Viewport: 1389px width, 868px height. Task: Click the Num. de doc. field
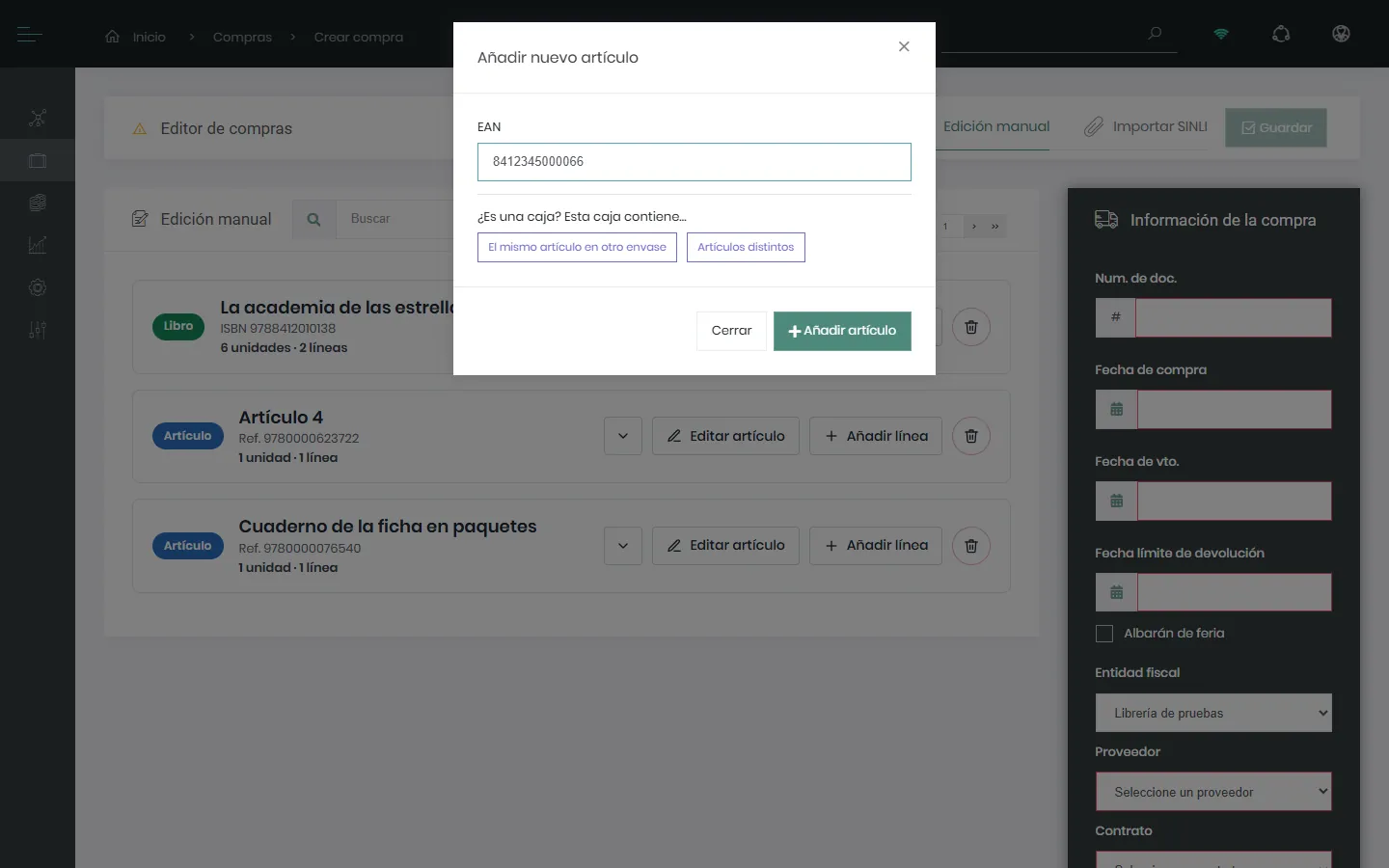1234,317
